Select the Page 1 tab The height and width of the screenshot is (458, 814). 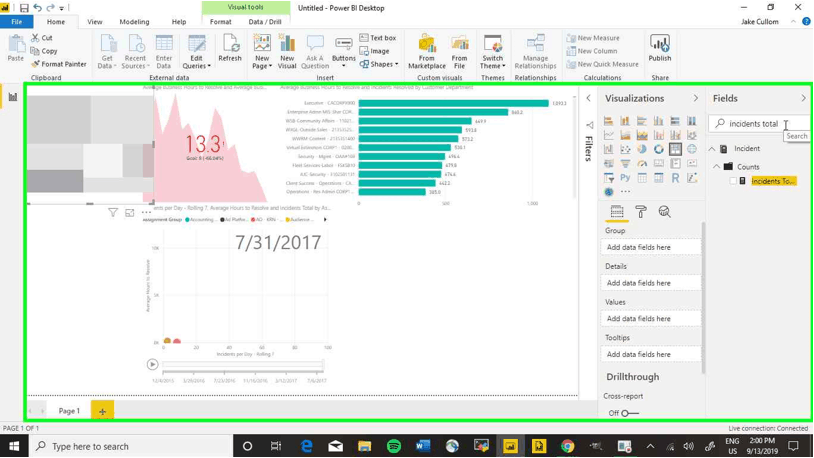(x=69, y=411)
